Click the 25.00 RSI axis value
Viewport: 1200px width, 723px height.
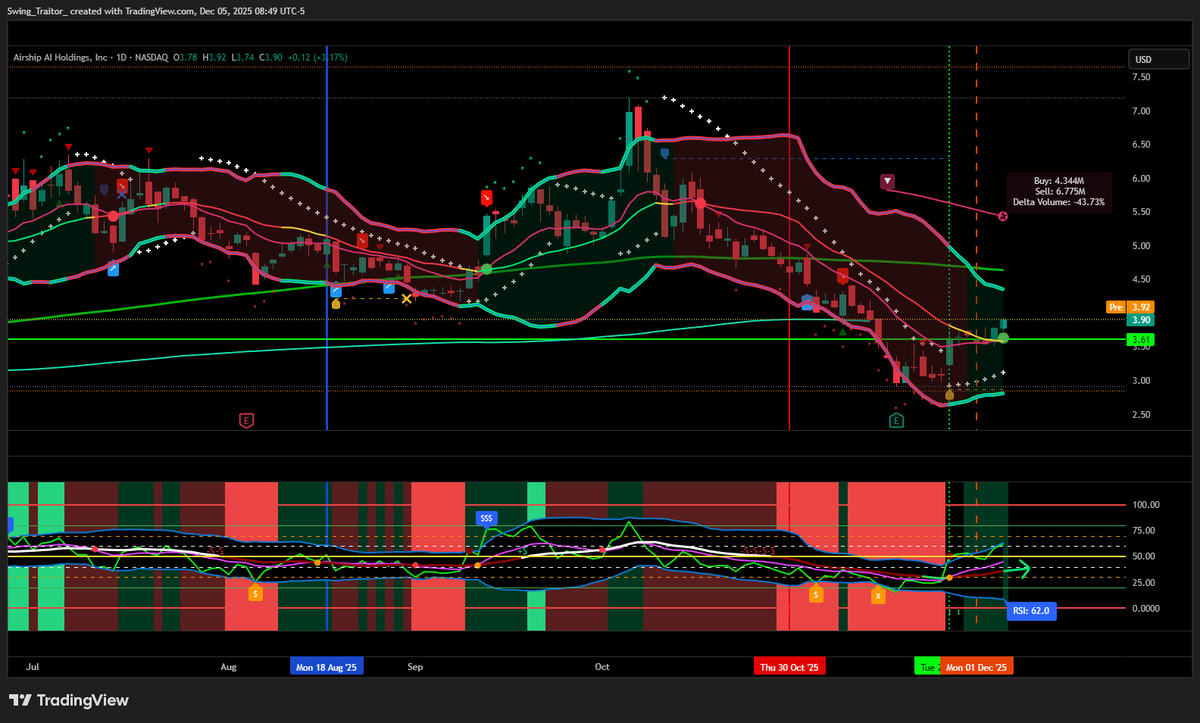[1143, 582]
